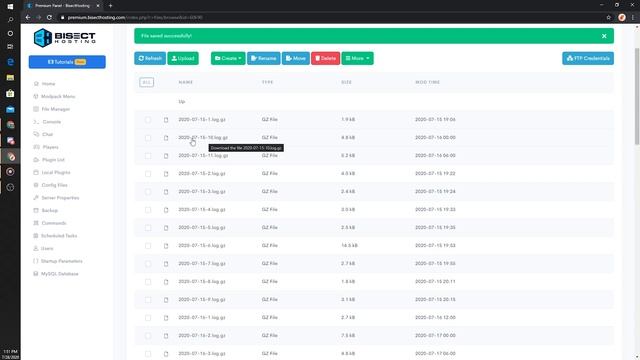The height and width of the screenshot is (360, 640).
Task: Click the browser back arrow
Action: (x=28, y=18)
